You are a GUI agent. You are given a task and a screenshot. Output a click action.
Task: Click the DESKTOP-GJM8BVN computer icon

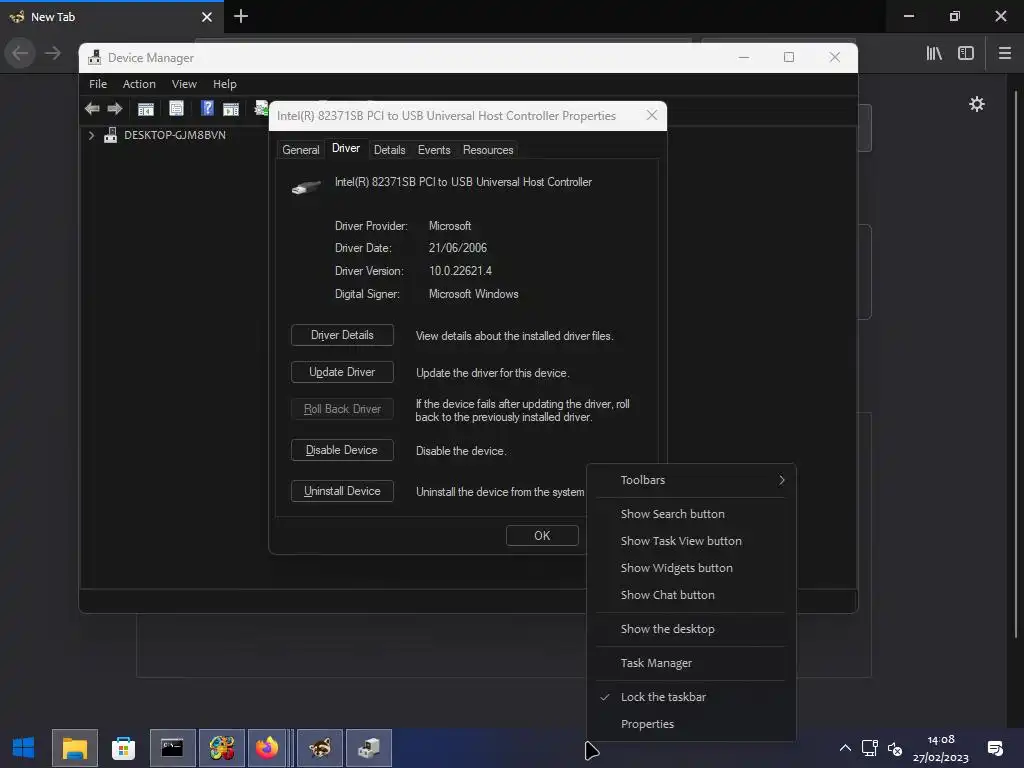(x=110, y=135)
